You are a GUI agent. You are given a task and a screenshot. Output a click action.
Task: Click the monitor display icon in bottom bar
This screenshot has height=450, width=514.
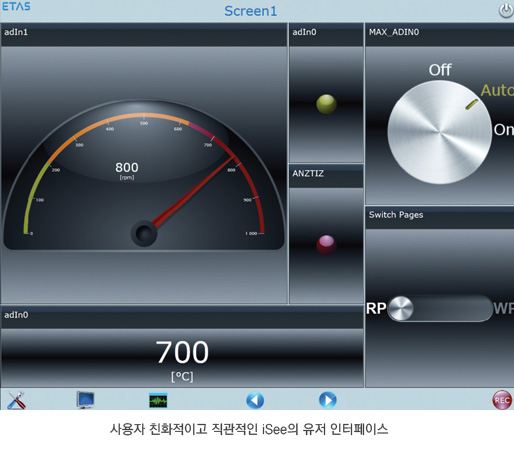pos(86,400)
